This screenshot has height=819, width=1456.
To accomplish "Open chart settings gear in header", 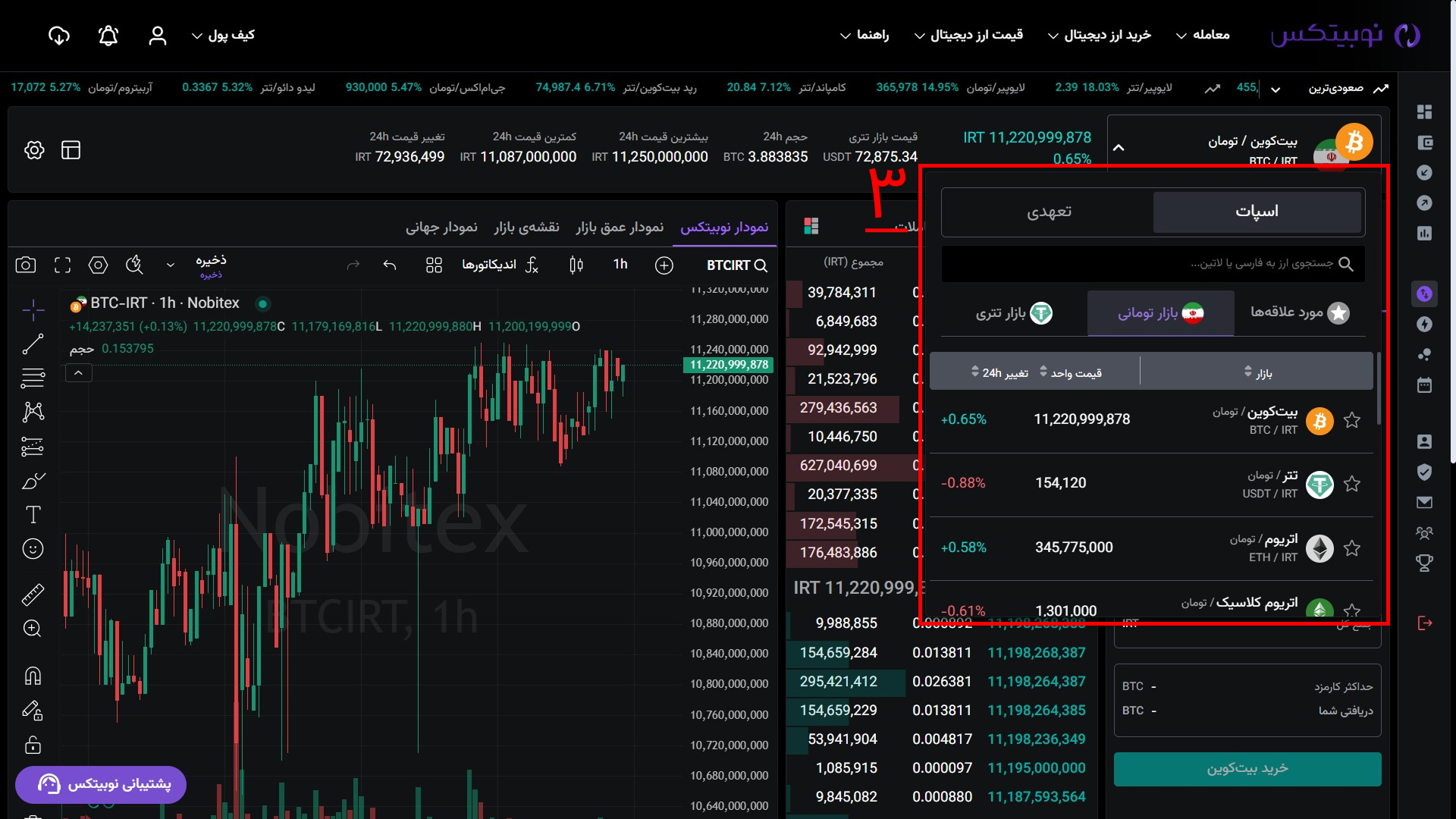I will coord(34,150).
